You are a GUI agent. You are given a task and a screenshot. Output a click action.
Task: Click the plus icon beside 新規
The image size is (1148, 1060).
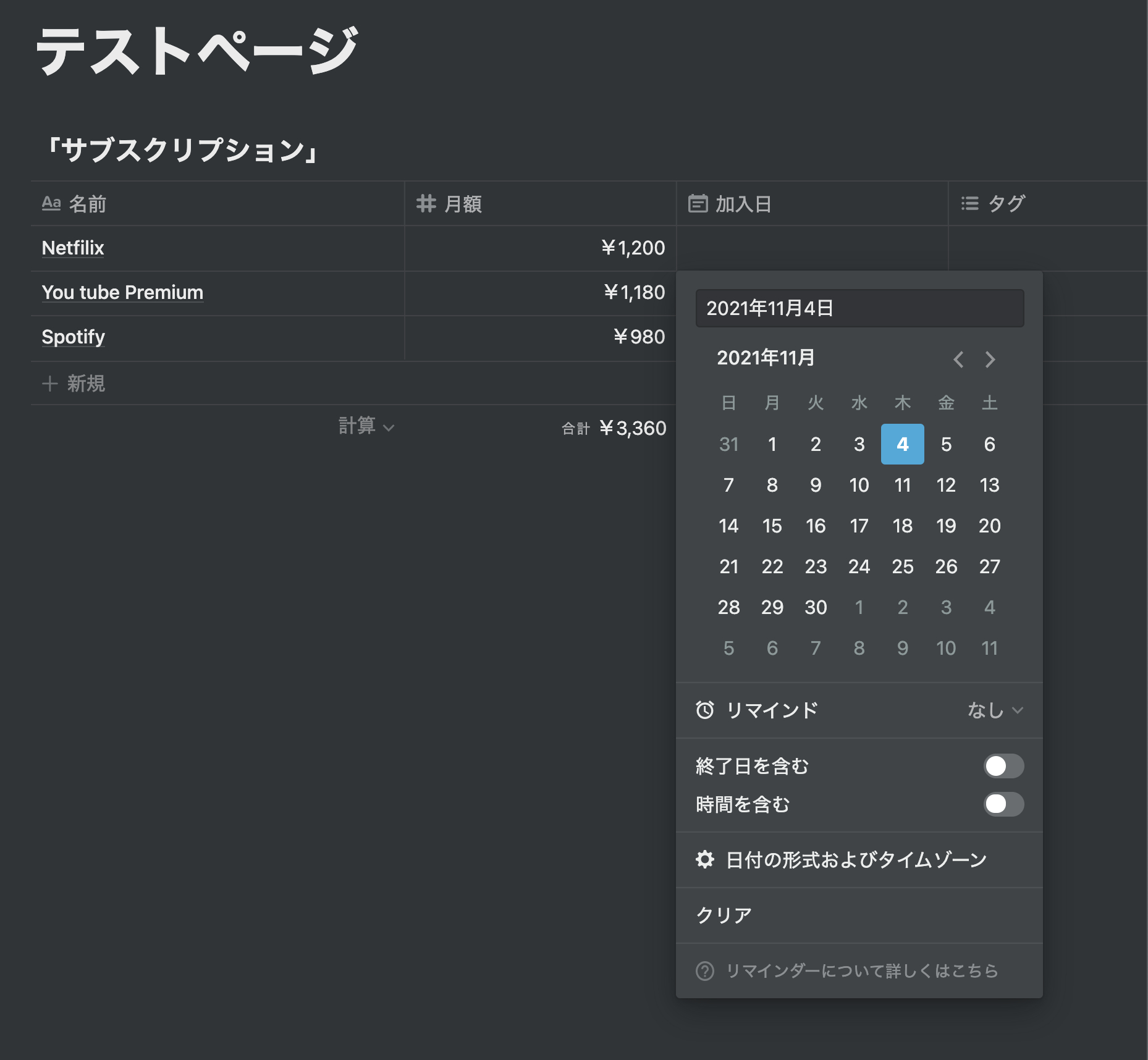50,384
